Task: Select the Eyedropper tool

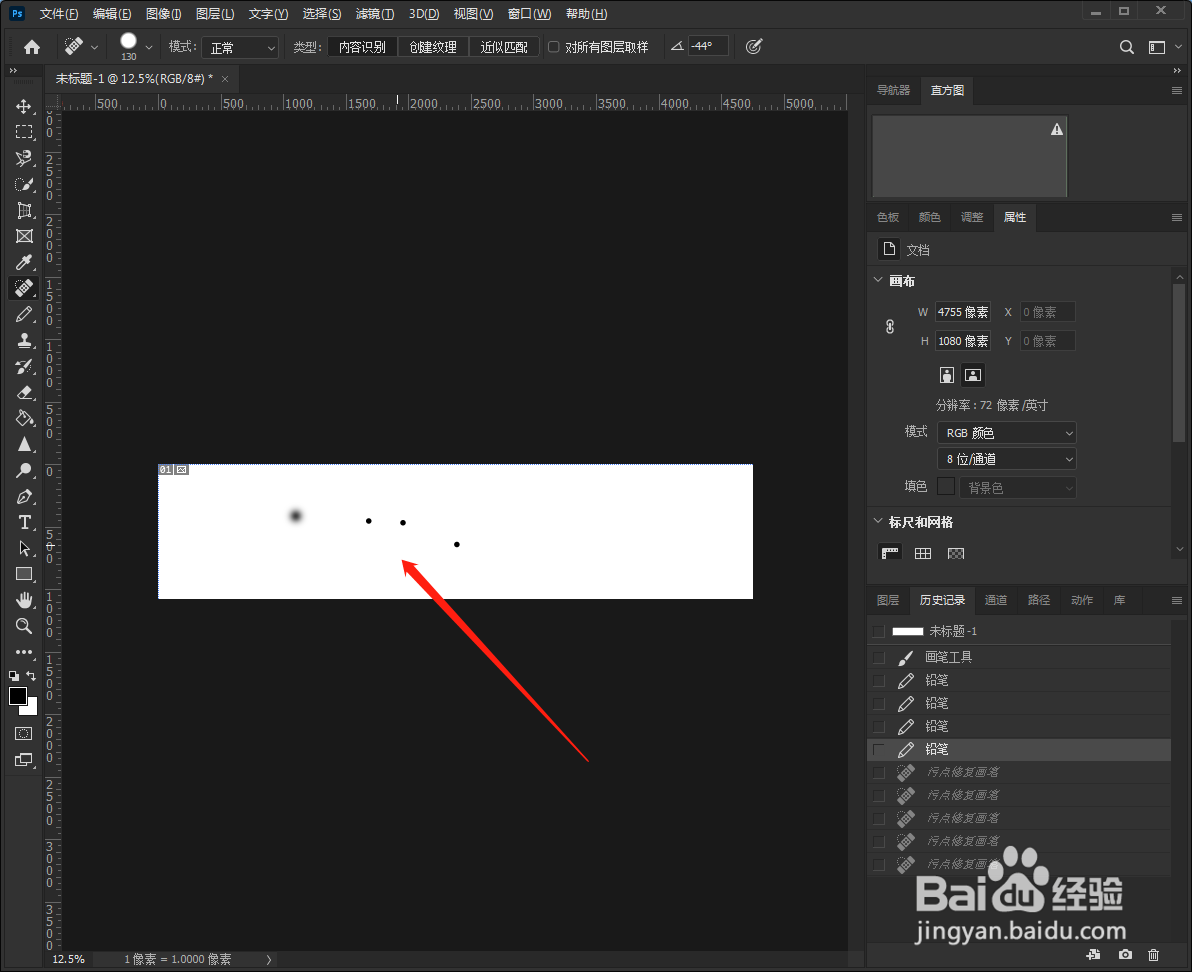Action: pyautogui.click(x=24, y=262)
